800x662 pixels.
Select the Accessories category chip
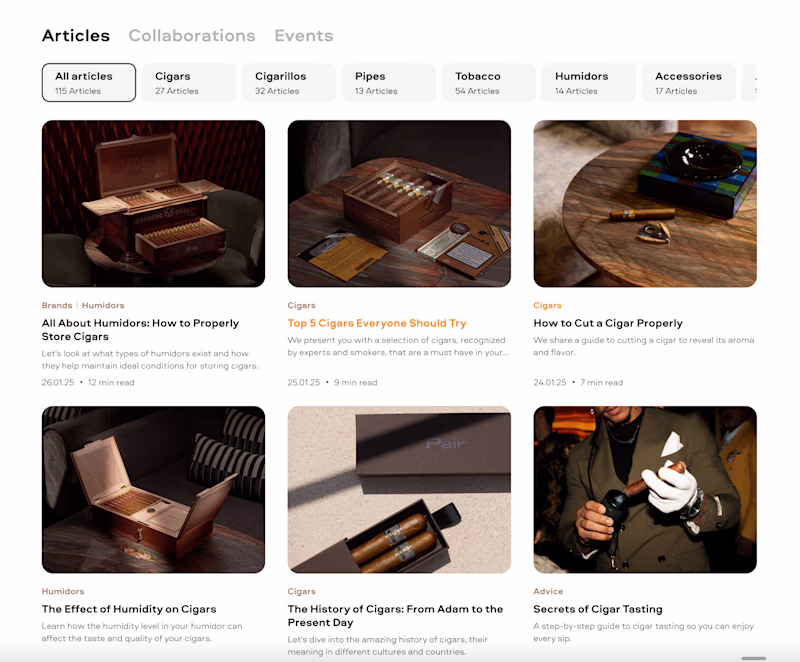click(689, 83)
